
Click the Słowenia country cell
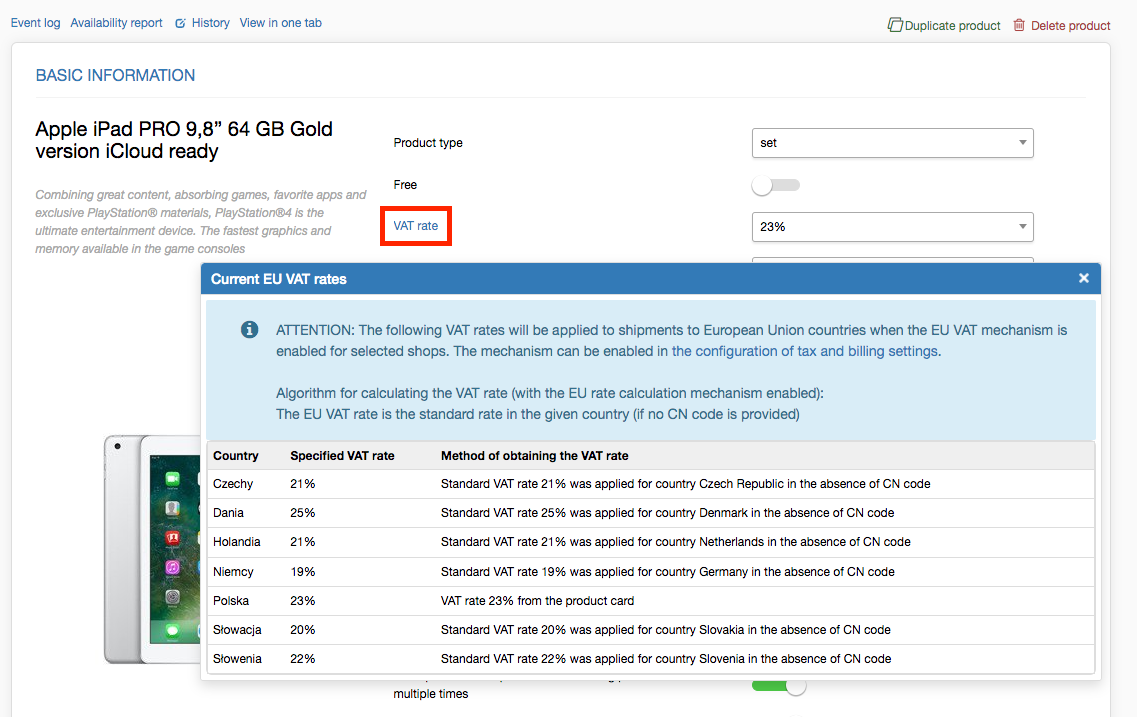pyautogui.click(x=237, y=659)
